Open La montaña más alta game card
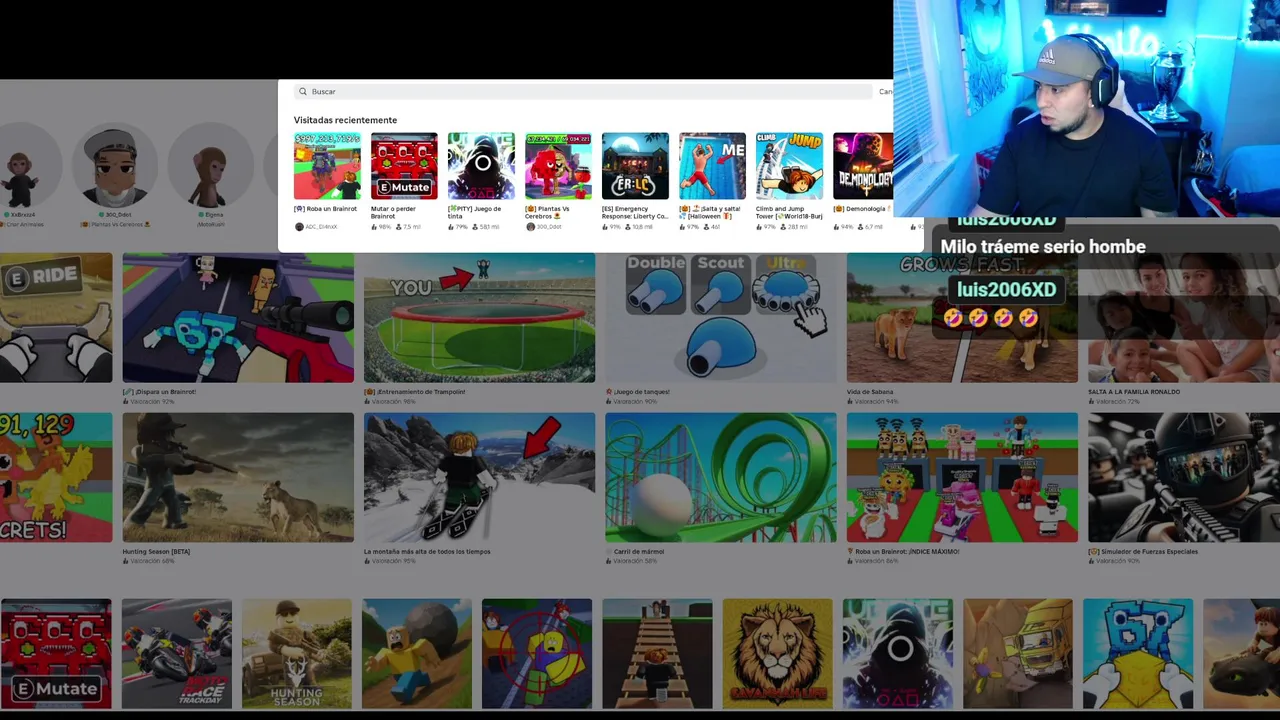This screenshot has height=720, width=1280. point(479,478)
